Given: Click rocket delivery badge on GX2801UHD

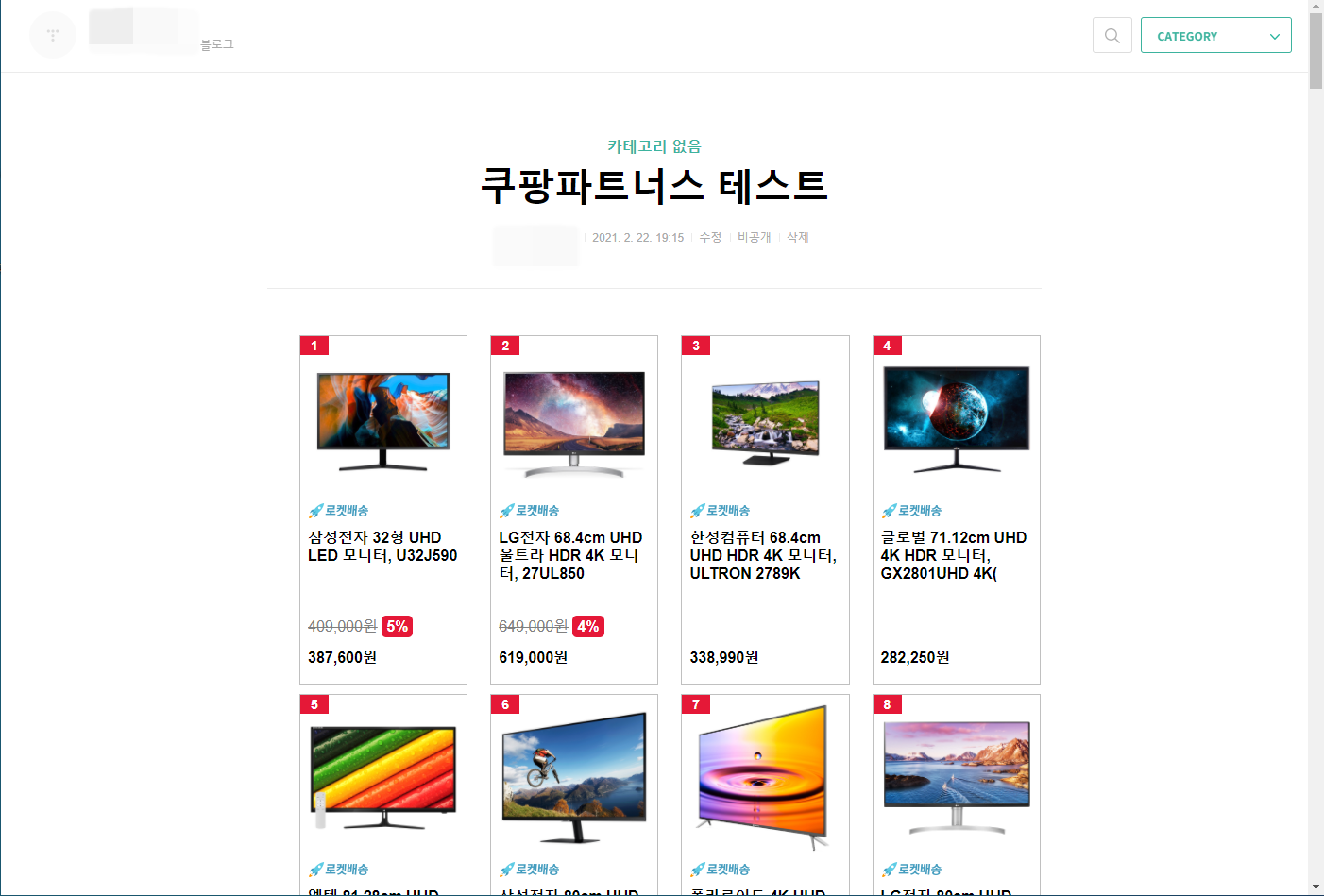Looking at the screenshot, I should click(911, 511).
